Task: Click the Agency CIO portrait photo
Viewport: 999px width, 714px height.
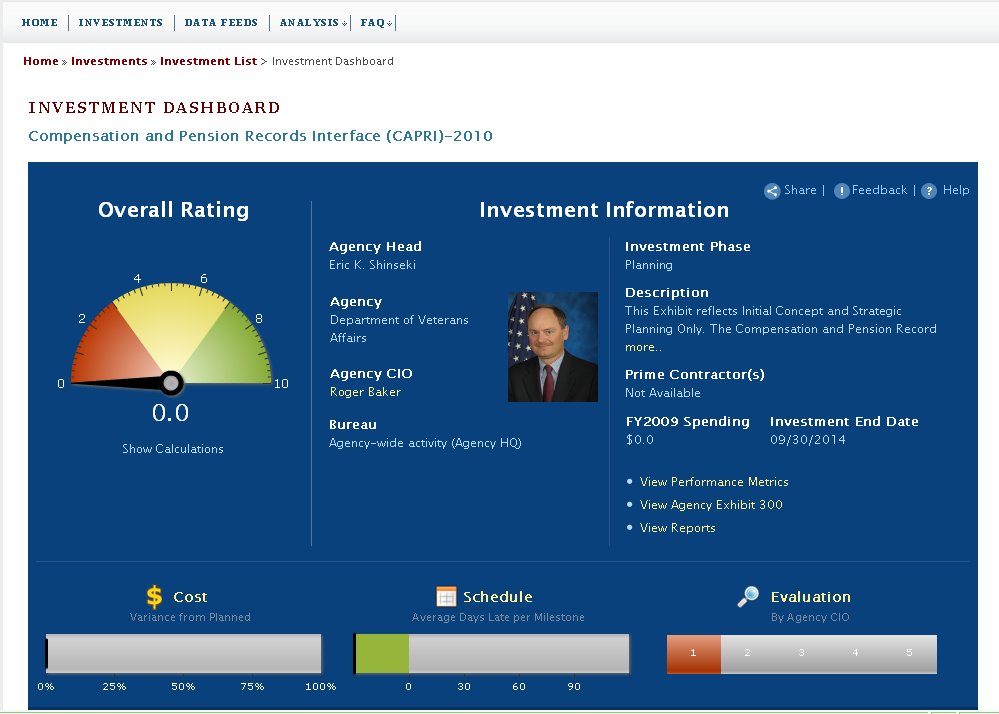Action: 552,347
